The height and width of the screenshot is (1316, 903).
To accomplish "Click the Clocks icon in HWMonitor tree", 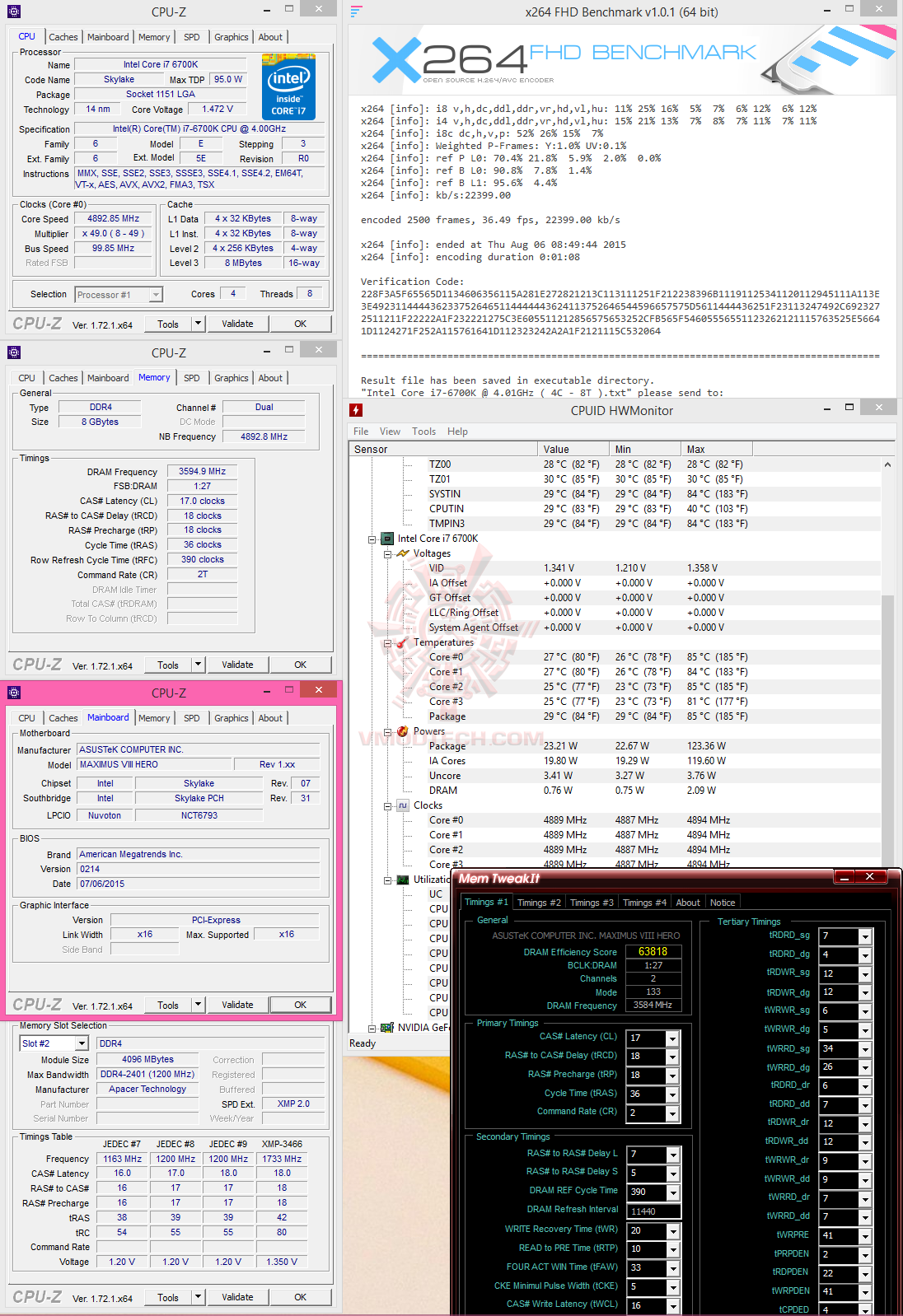I will [x=403, y=805].
